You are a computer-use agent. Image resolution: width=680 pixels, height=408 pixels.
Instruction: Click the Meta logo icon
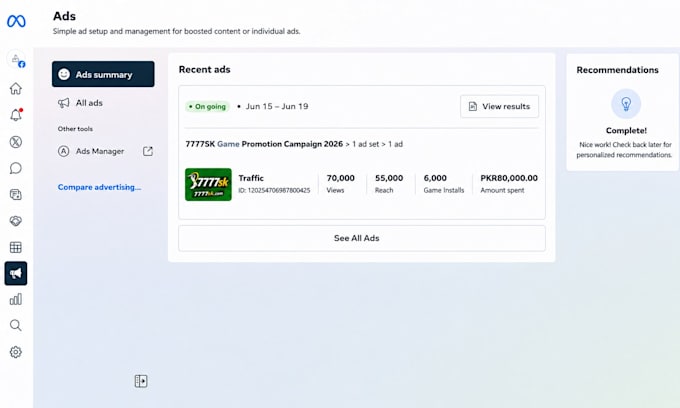click(x=16, y=21)
